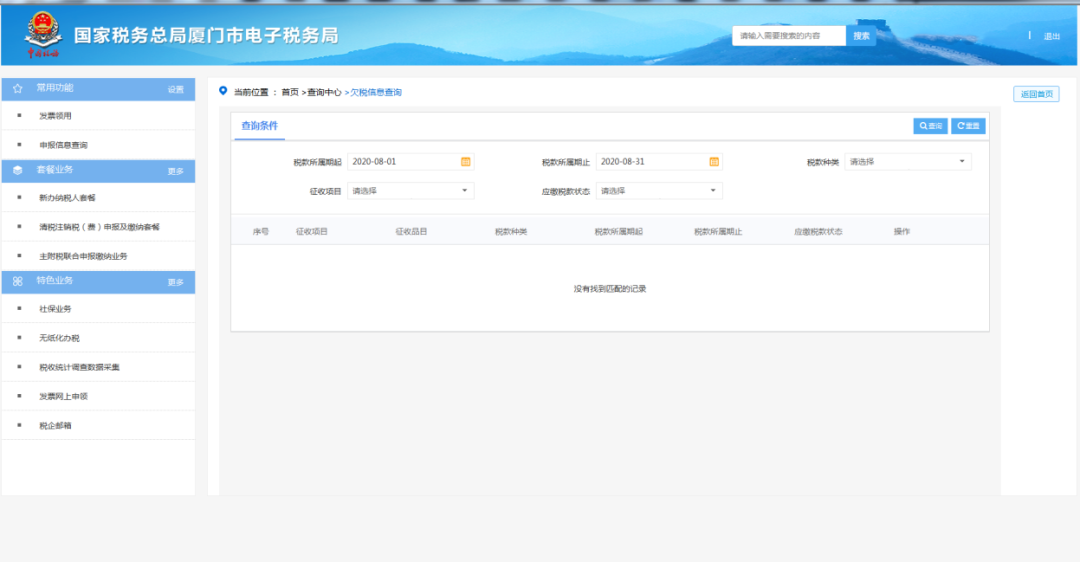Viewport: 1080px width, 562px height.
Task: Click the 税款所属期止 date field
Action: pyautogui.click(x=659, y=162)
